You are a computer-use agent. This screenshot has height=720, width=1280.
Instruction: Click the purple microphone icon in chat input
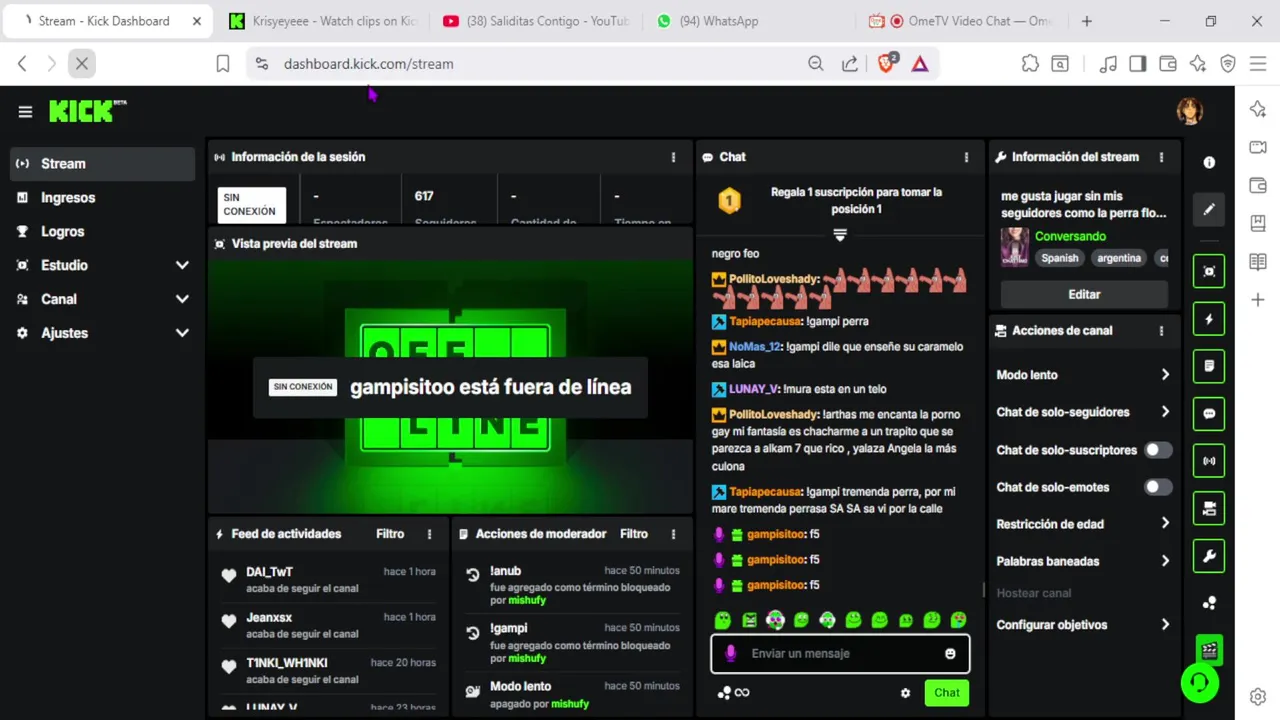[731, 653]
